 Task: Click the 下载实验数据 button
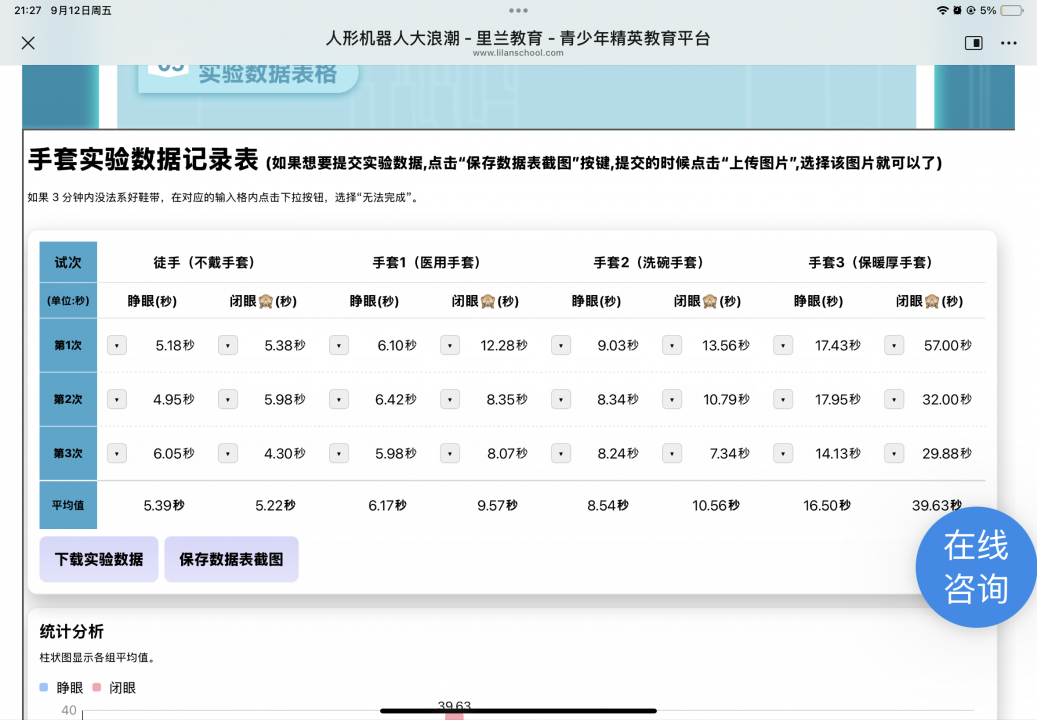pyautogui.click(x=99, y=559)
